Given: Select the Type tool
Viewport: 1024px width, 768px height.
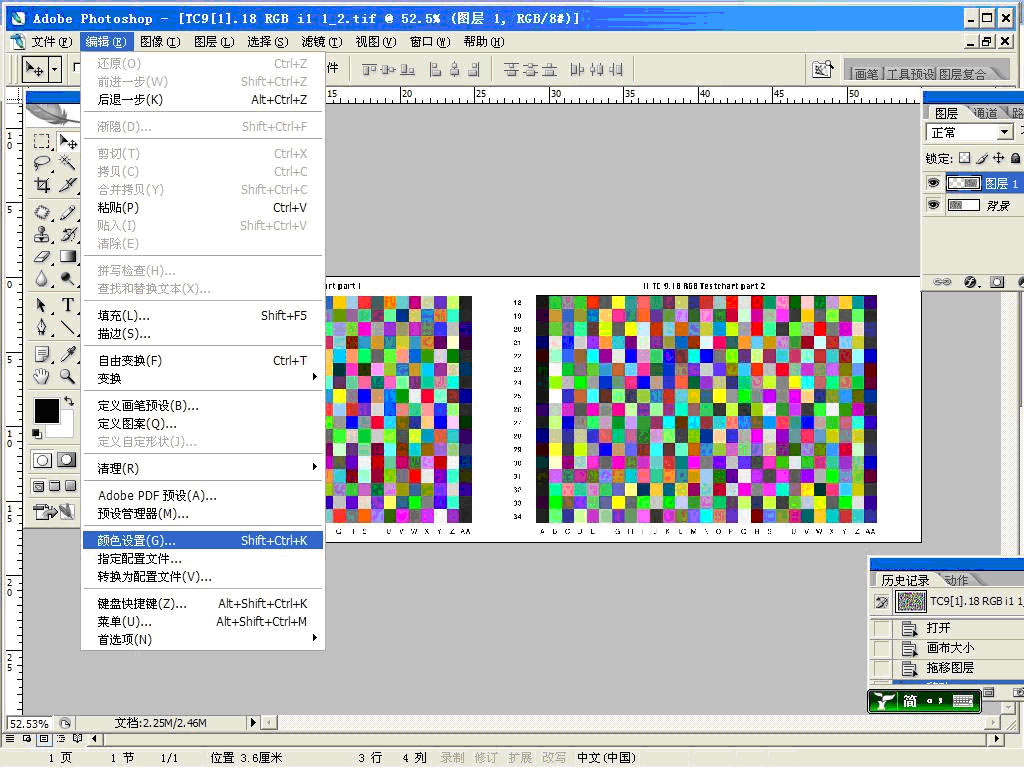Looking at the screenshot, I should click(67, 305).
